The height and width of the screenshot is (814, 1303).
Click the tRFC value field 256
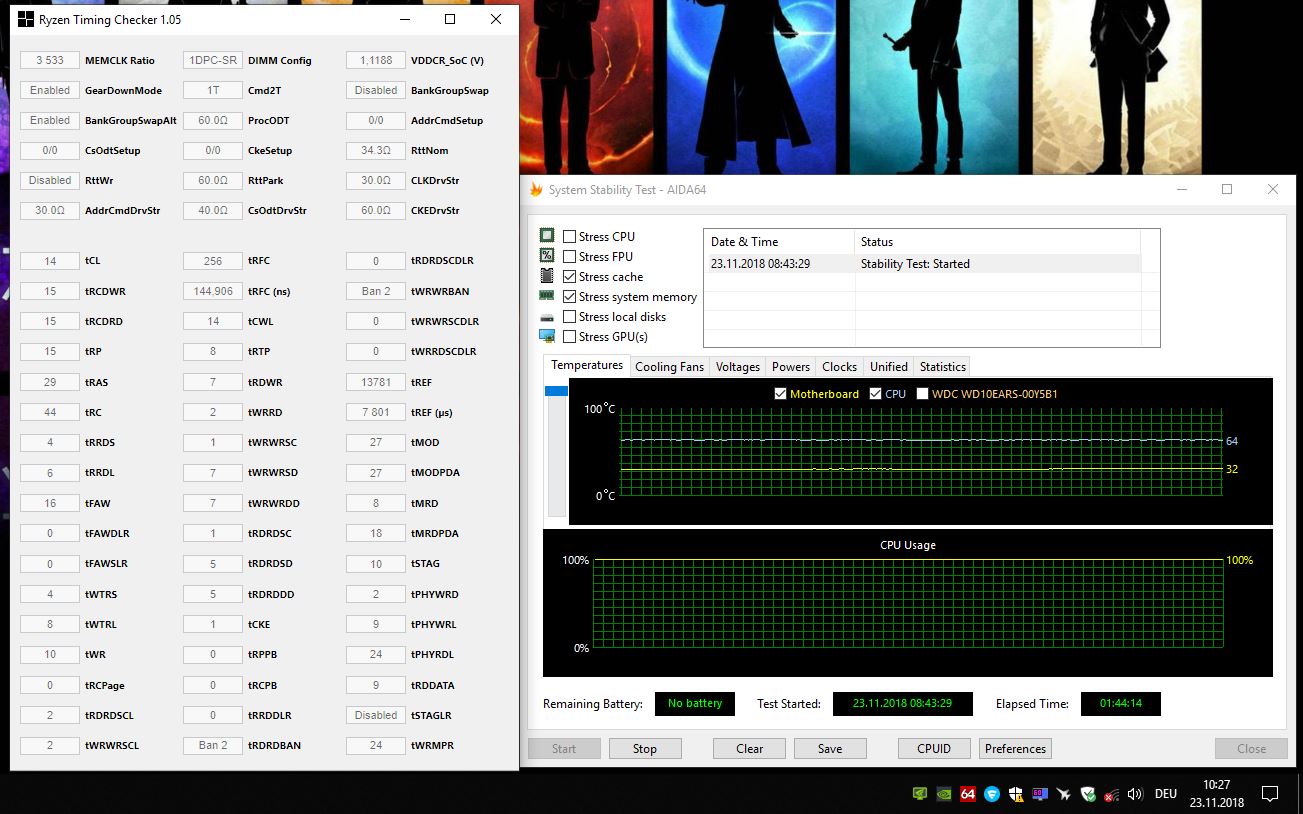[213, 261]
